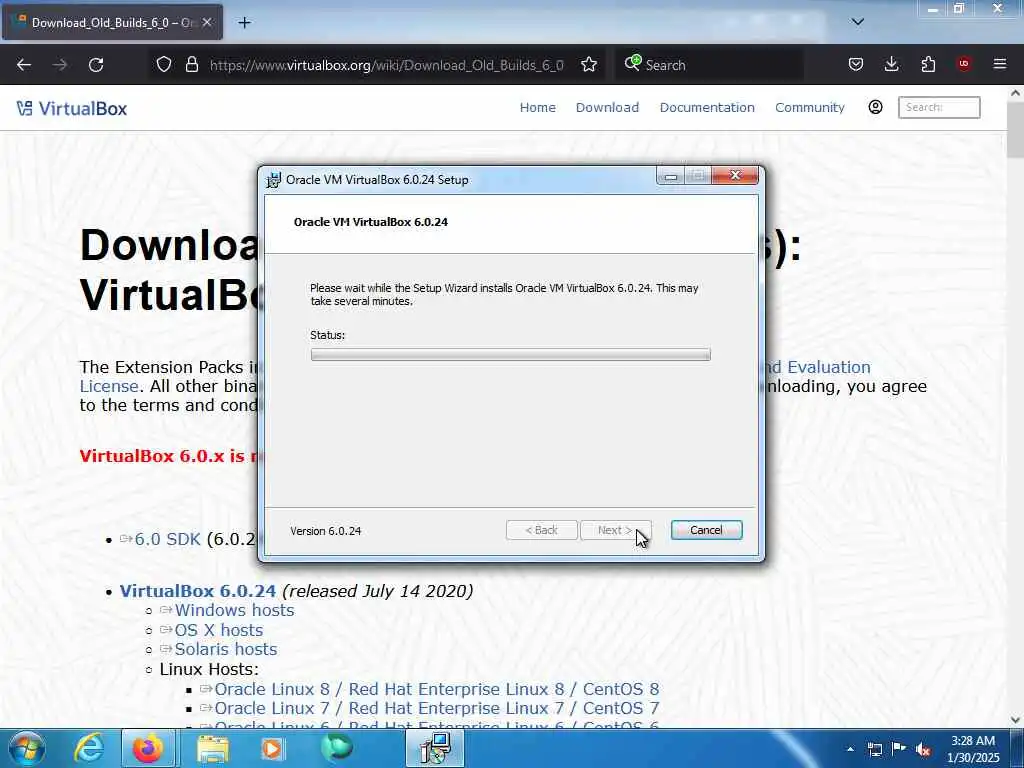Open Oracle Linux 8 / CentOS 8 link
This screenshot has height=768, width=1024.
pyautogui.click(x=436, y=689)
